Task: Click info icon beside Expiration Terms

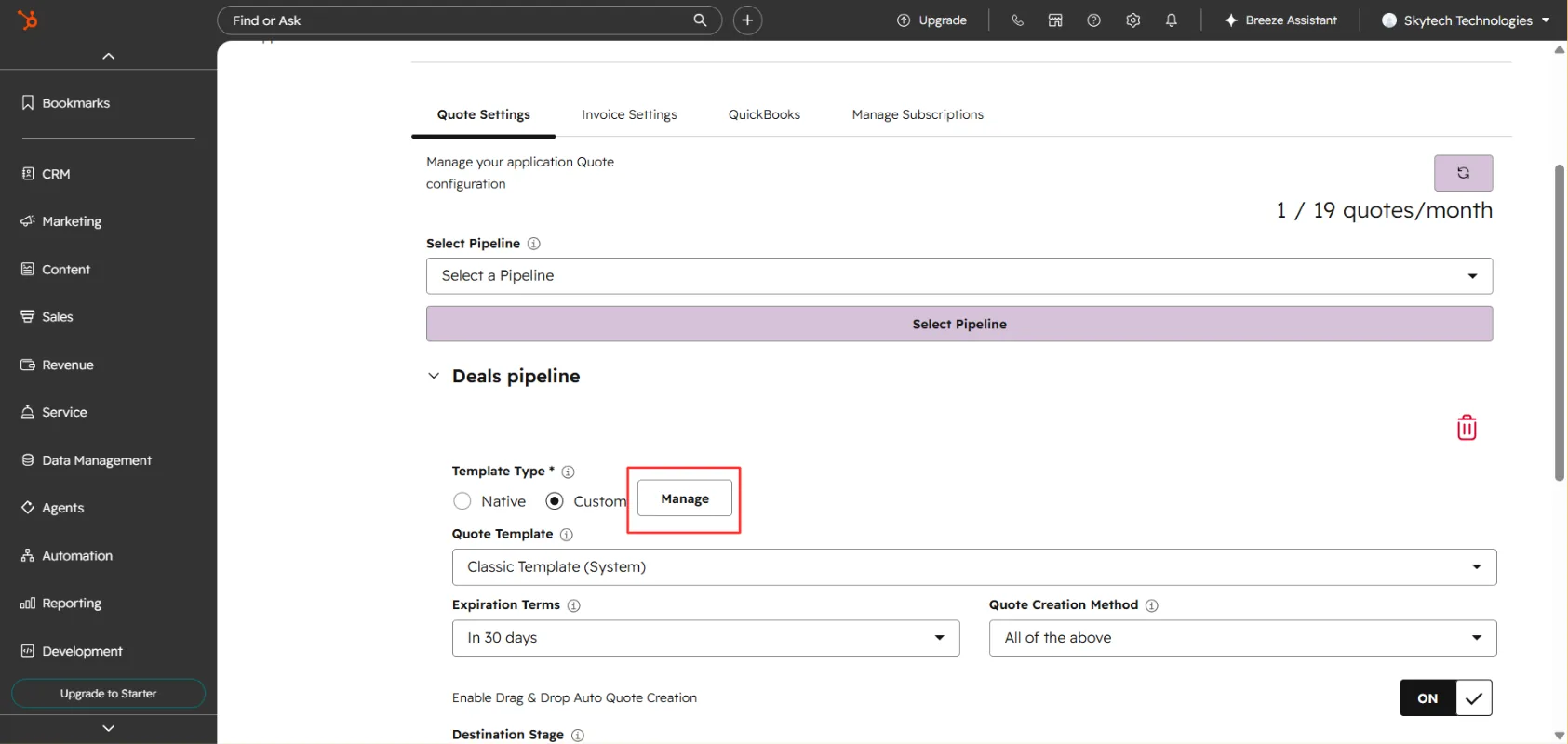Action: click(574, 605)
